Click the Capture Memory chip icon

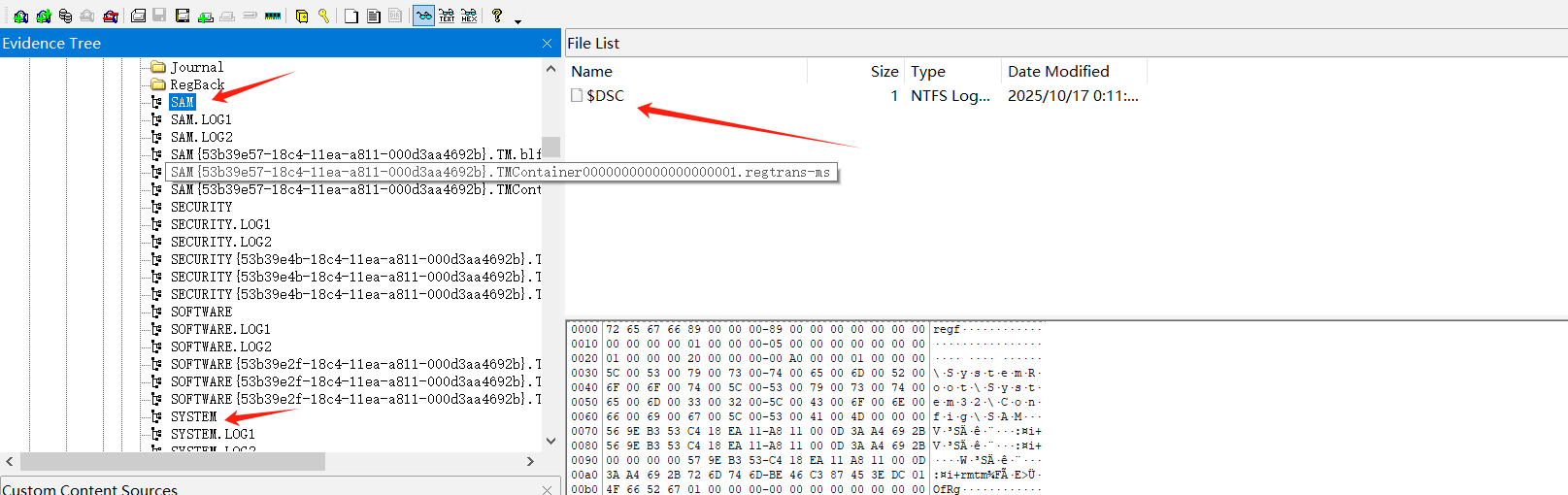[273, 16]
